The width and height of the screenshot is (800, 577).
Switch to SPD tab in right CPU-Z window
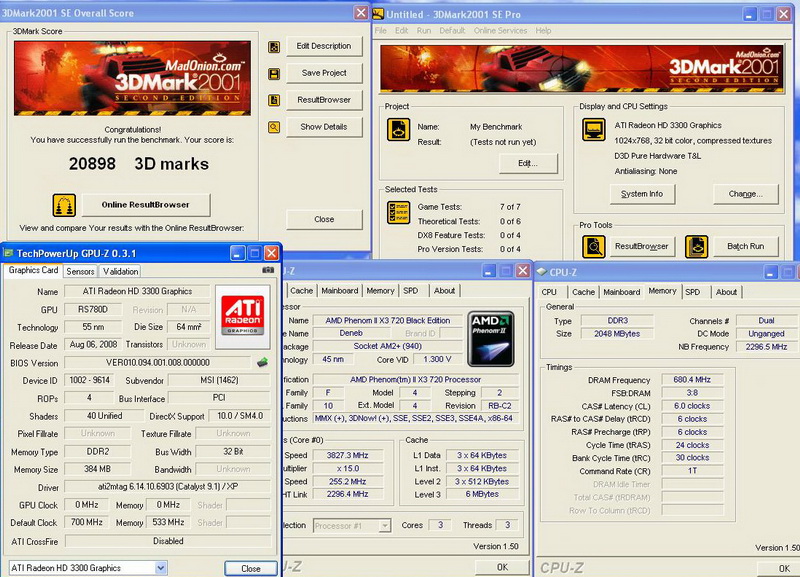(692, 292)
